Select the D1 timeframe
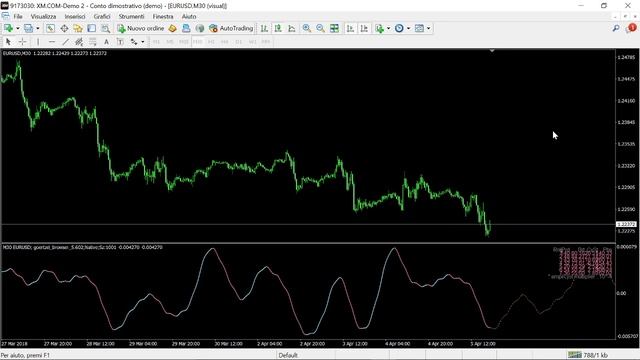Screen dimensions: 640x360 (x=238, y=42)
